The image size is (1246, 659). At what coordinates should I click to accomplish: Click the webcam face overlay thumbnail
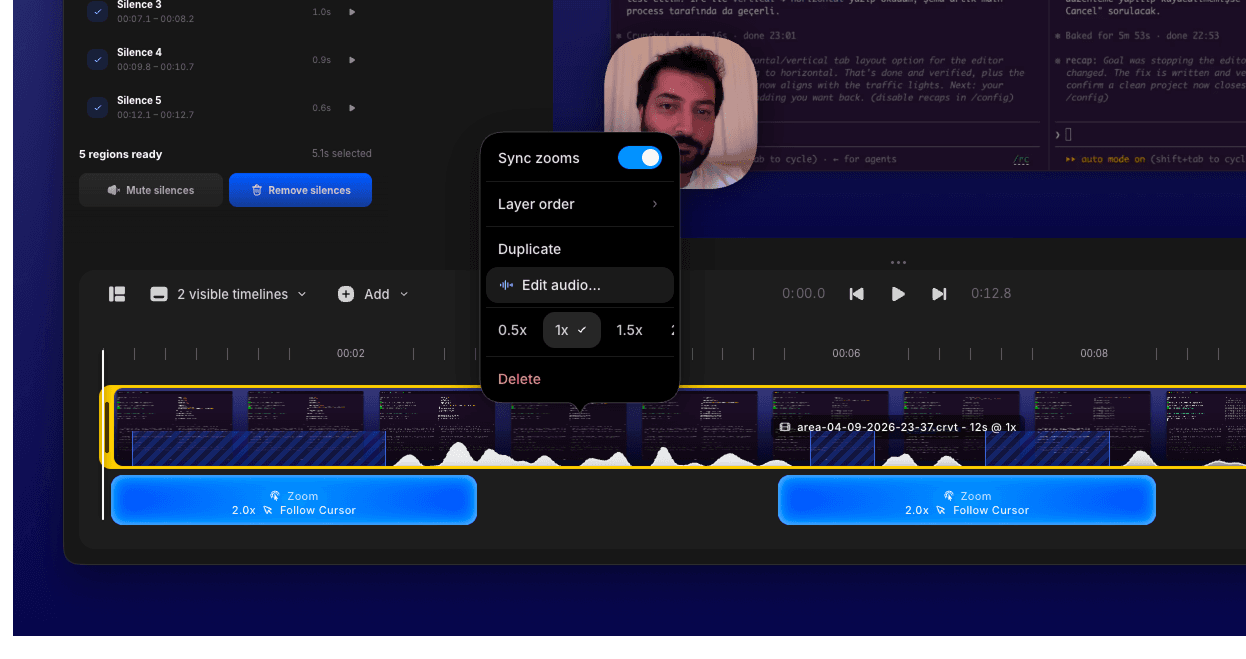point(681,113)
